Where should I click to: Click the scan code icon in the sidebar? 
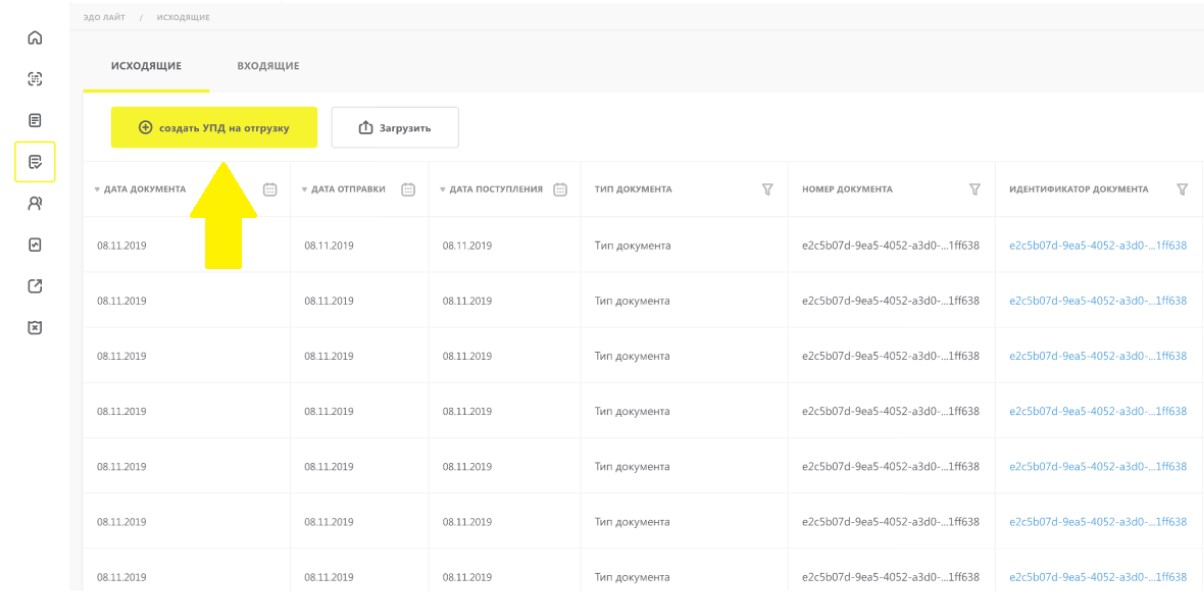[34, 78]
